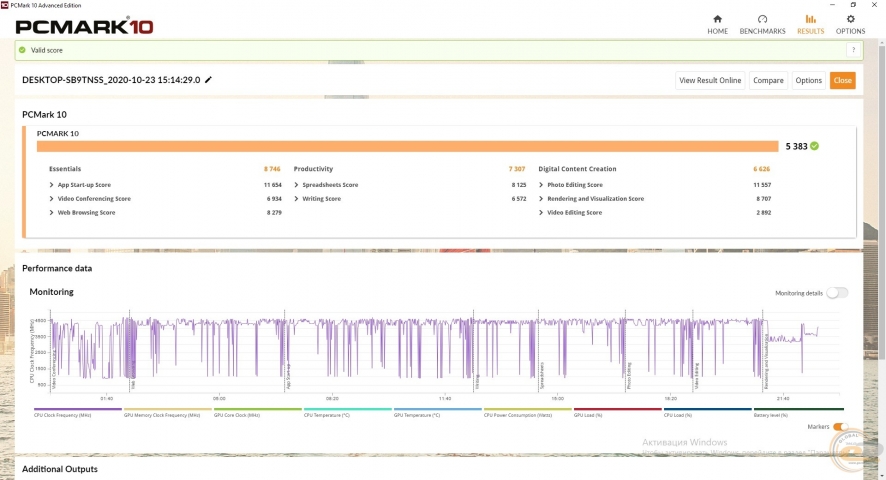Viewport: 886px width, 480px height.
Task: Turn off the Markers switch
Action: (x=840, y=426)
